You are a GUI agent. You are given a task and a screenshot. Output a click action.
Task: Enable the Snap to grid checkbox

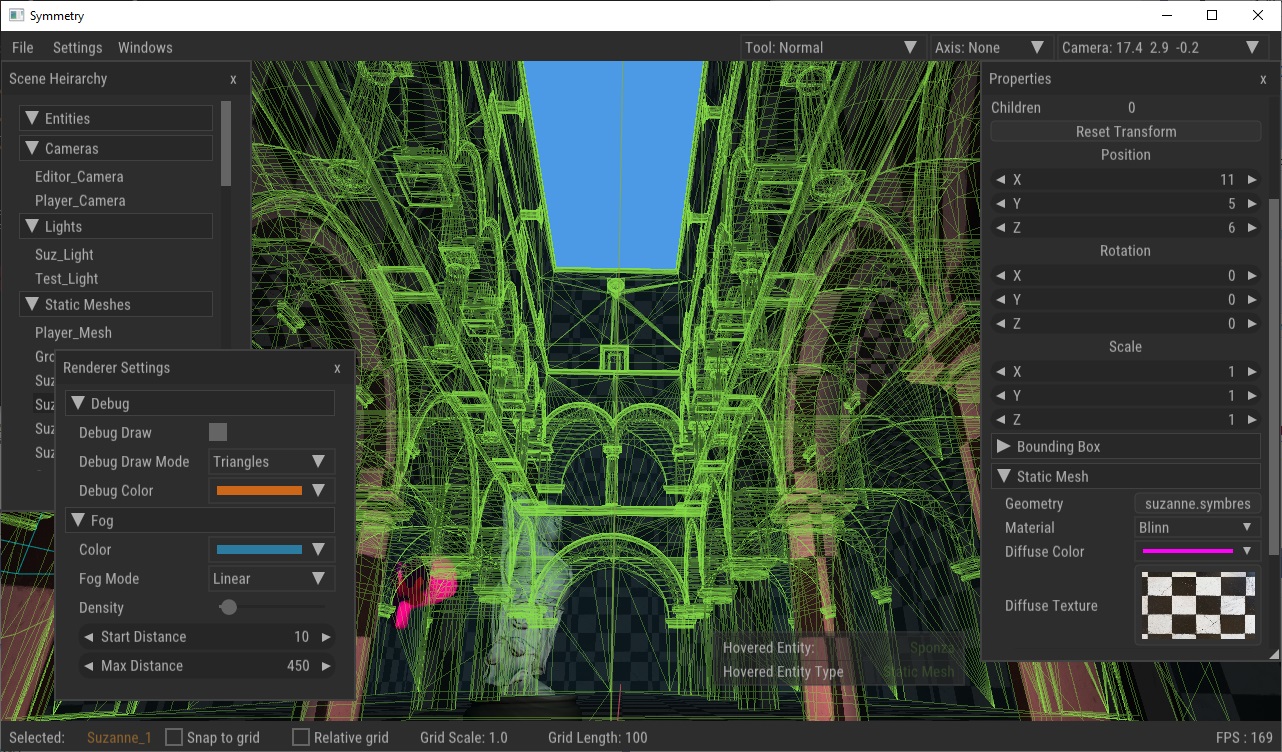174,737
